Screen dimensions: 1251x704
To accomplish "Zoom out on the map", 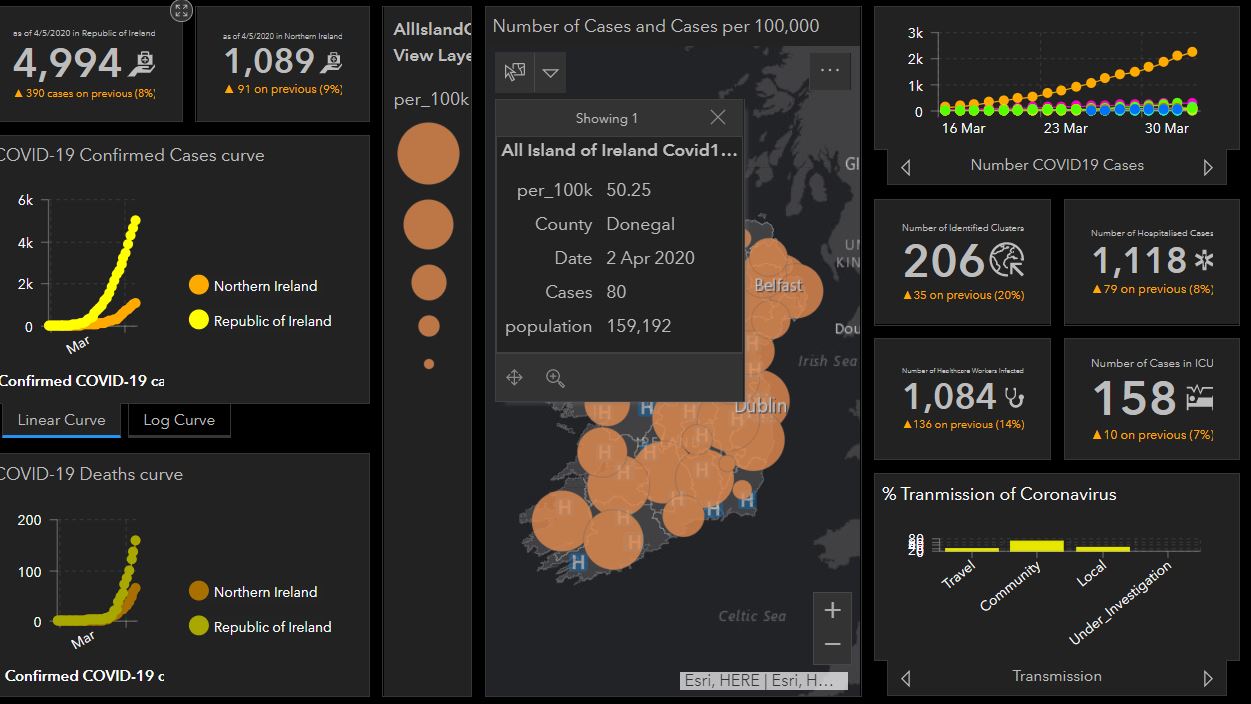I will click(x=832, y=645).
